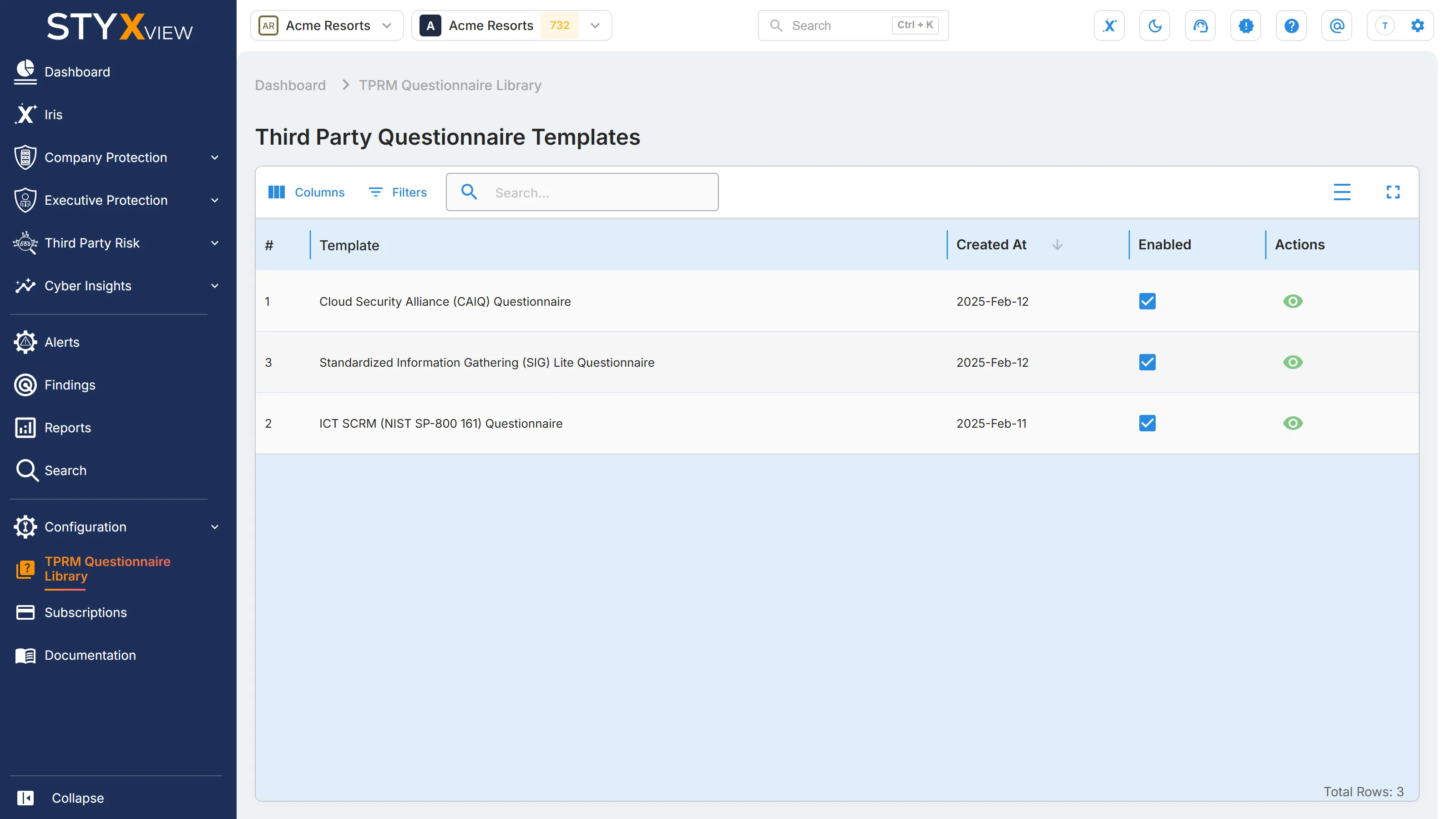This screenshot has width=1456, height=819.
Task: Uncheck Enabled for ICT SCRM Questionnaire
Action: (x=1147, y=423)
